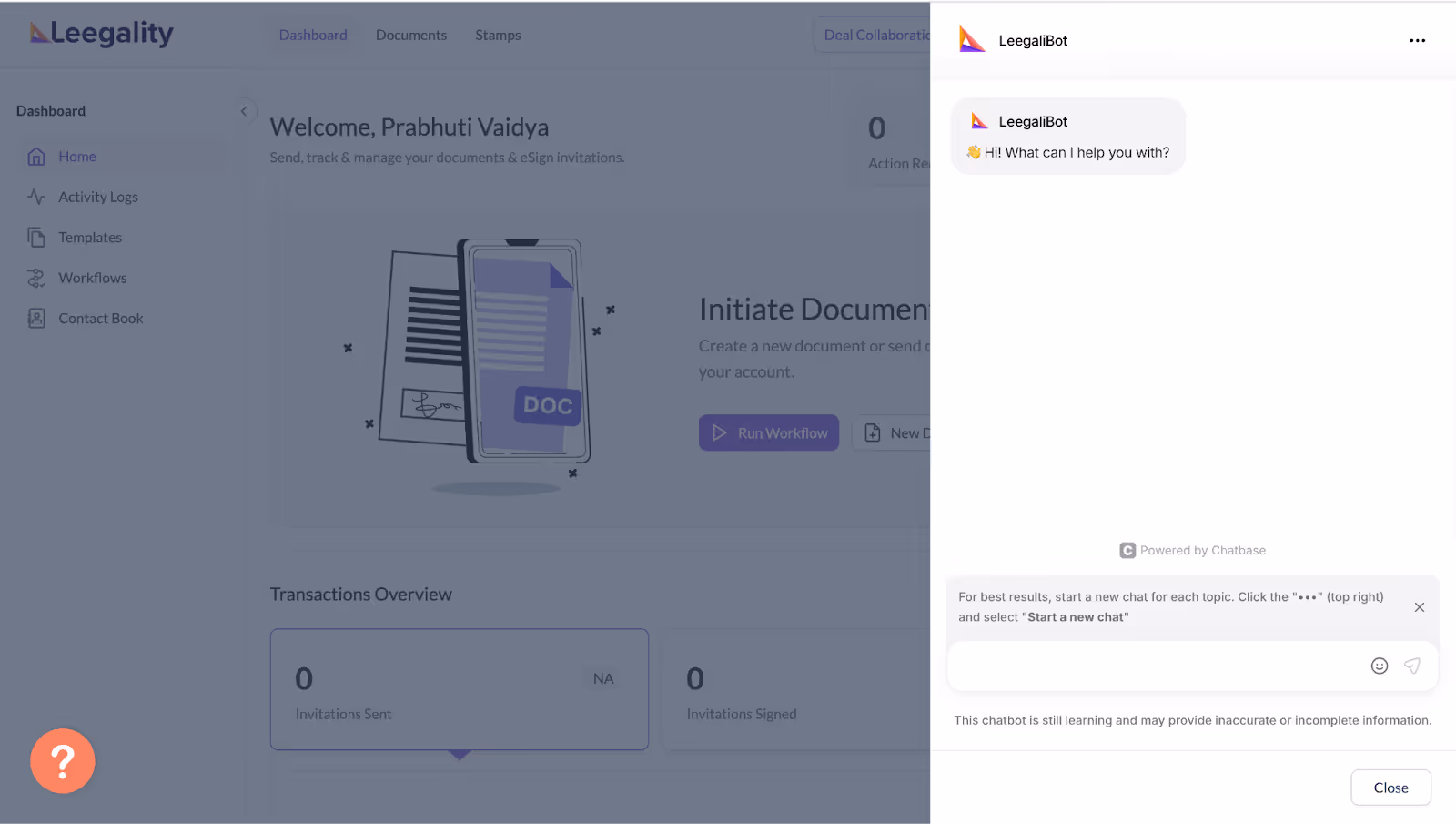
Task: Click the send message paper-plane icon
Action: [x=1412, y=666]
